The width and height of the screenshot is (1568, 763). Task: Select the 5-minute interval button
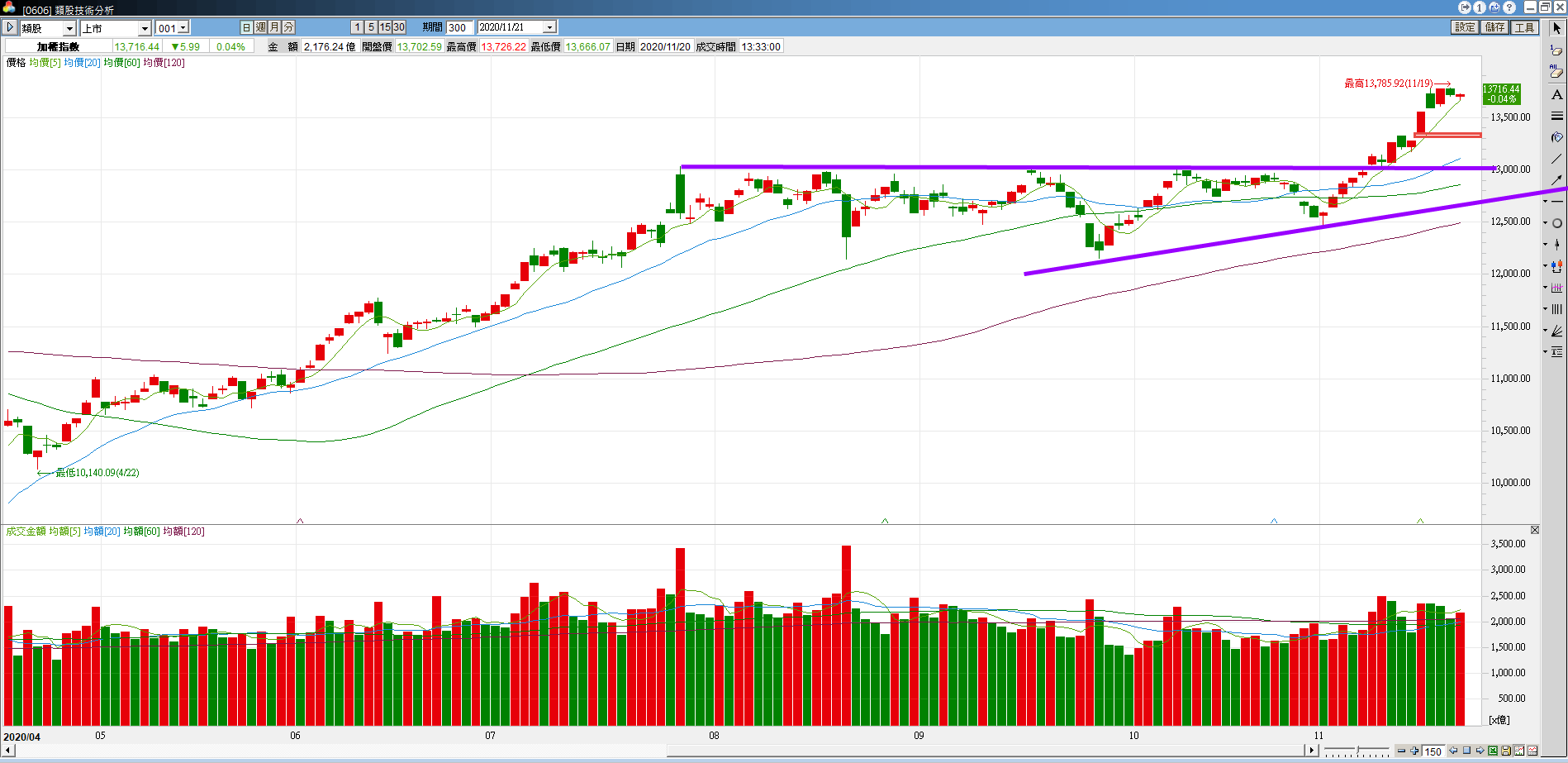point(371,27)
